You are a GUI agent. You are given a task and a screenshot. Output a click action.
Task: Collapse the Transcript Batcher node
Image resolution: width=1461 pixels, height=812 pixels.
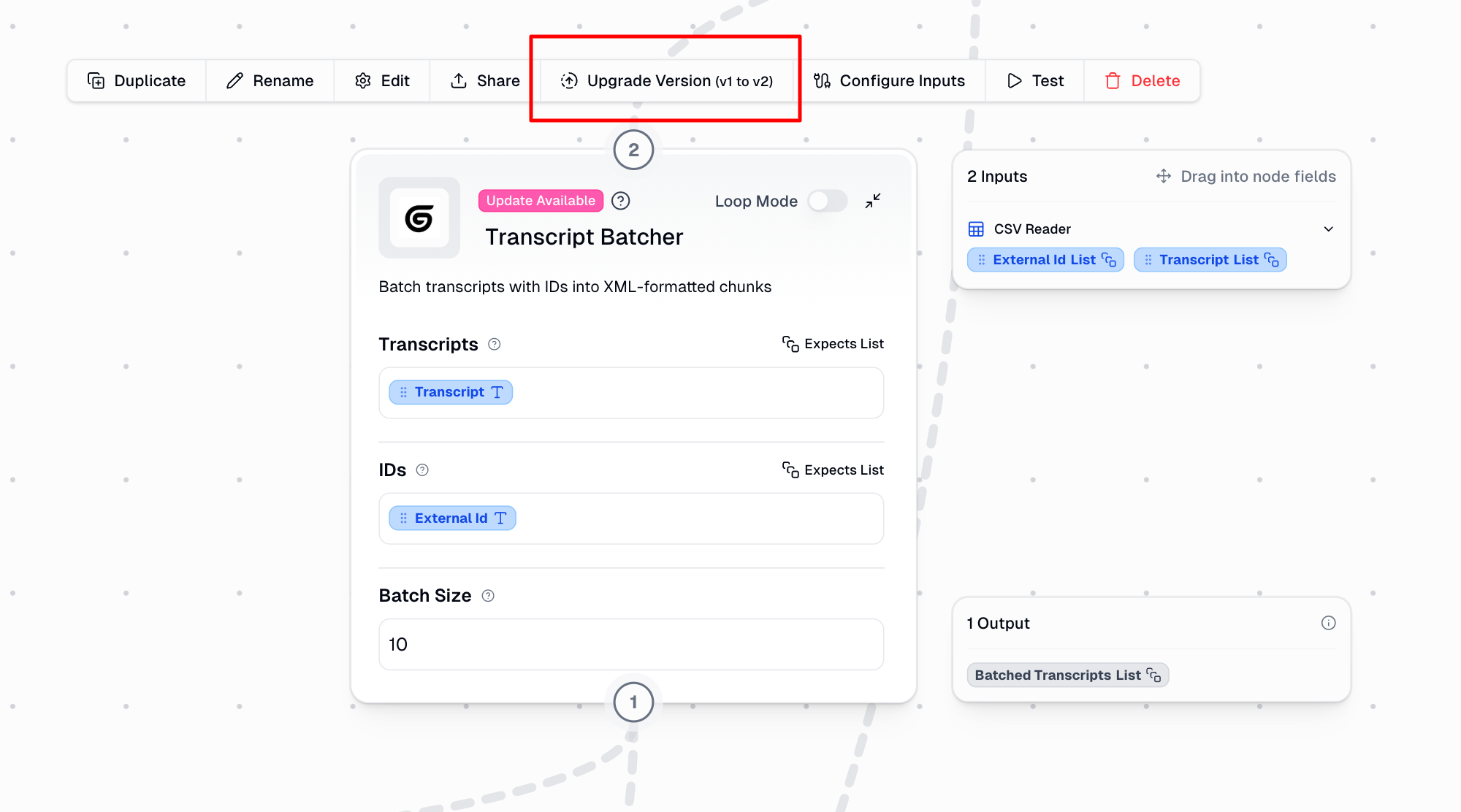point(873,201)
